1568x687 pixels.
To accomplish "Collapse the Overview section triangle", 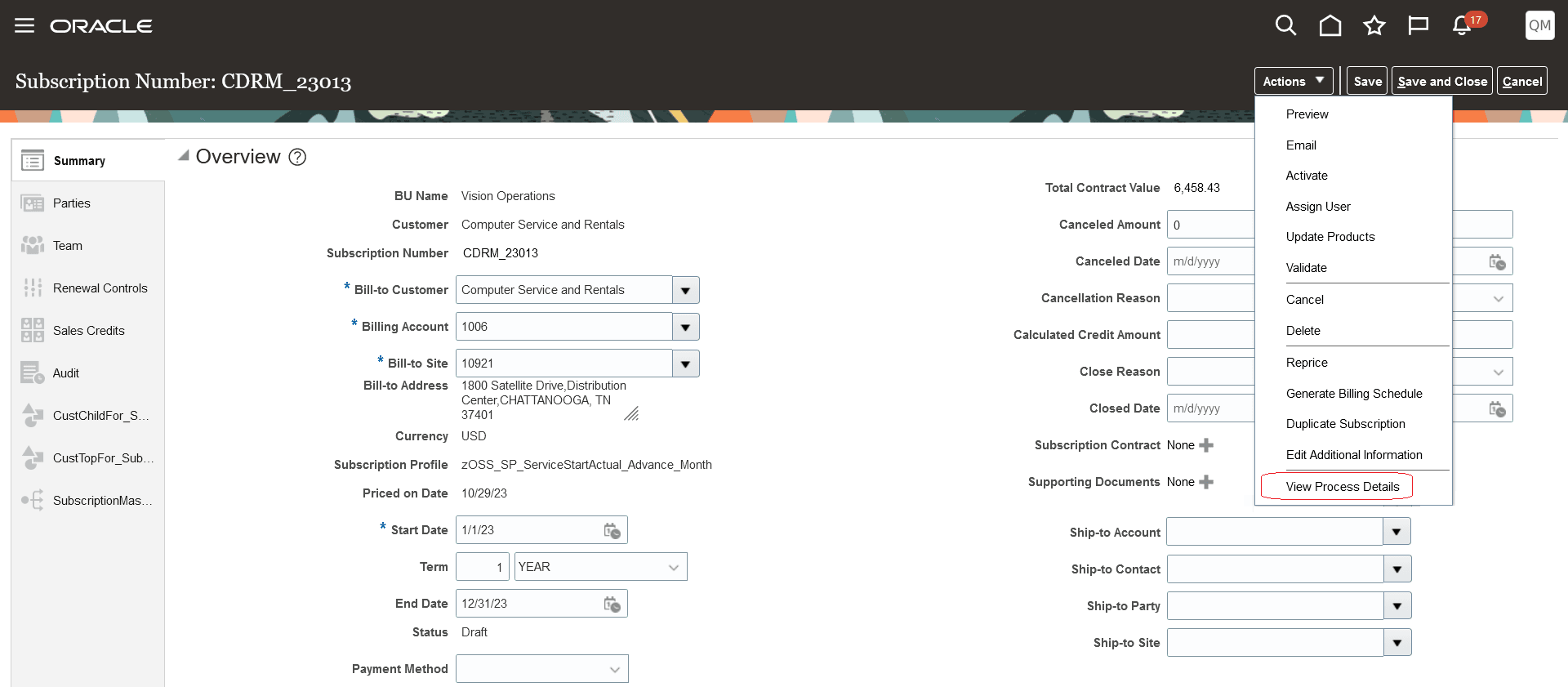I will [184, 155].
